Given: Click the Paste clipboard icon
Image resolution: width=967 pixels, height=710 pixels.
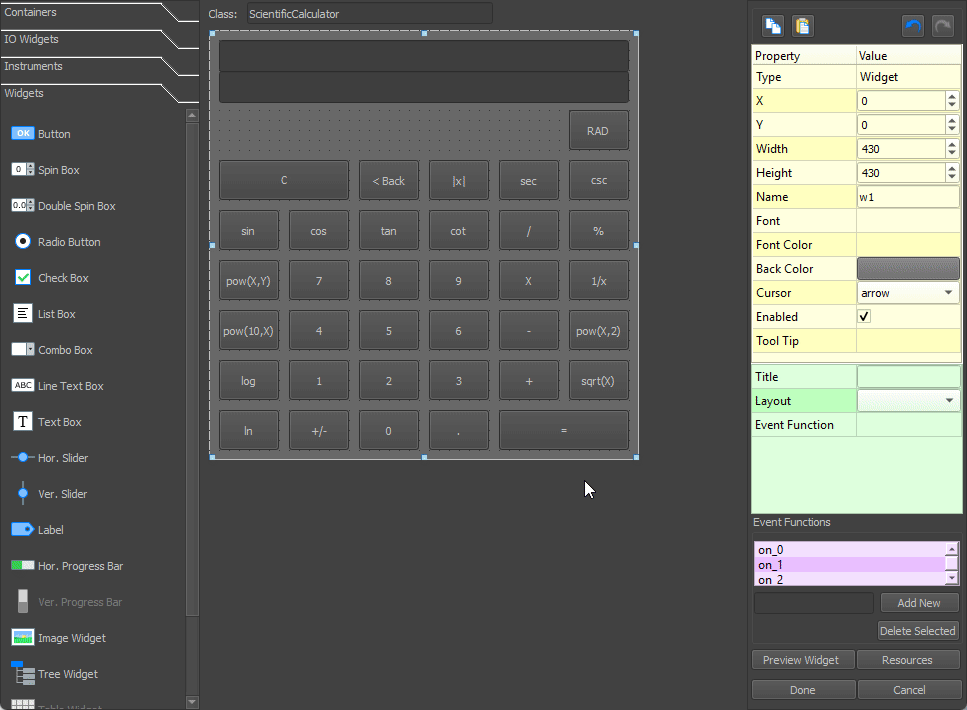Looking at the screenshot, I should (x=802, y=26).
